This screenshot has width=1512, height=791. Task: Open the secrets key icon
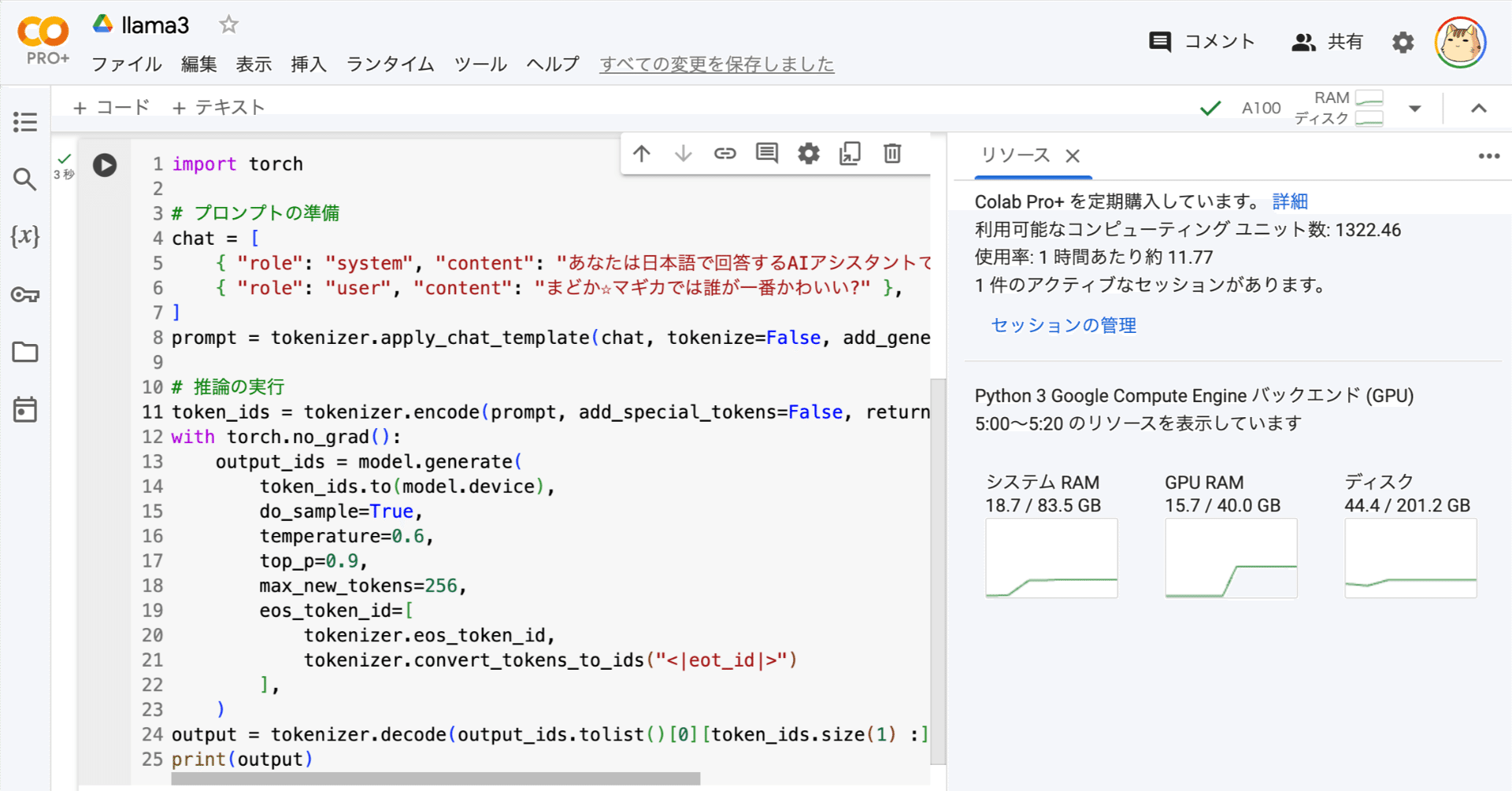tap(25, 294)
